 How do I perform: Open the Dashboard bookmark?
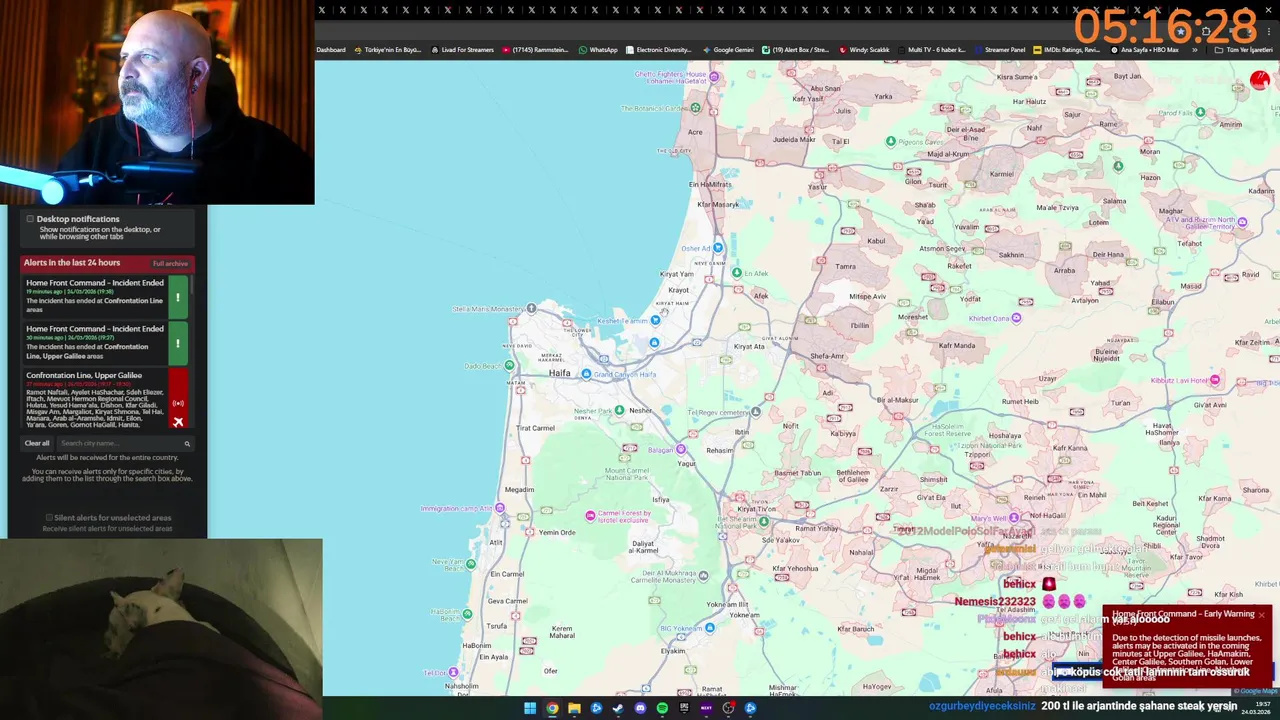(x=330, y=50)
